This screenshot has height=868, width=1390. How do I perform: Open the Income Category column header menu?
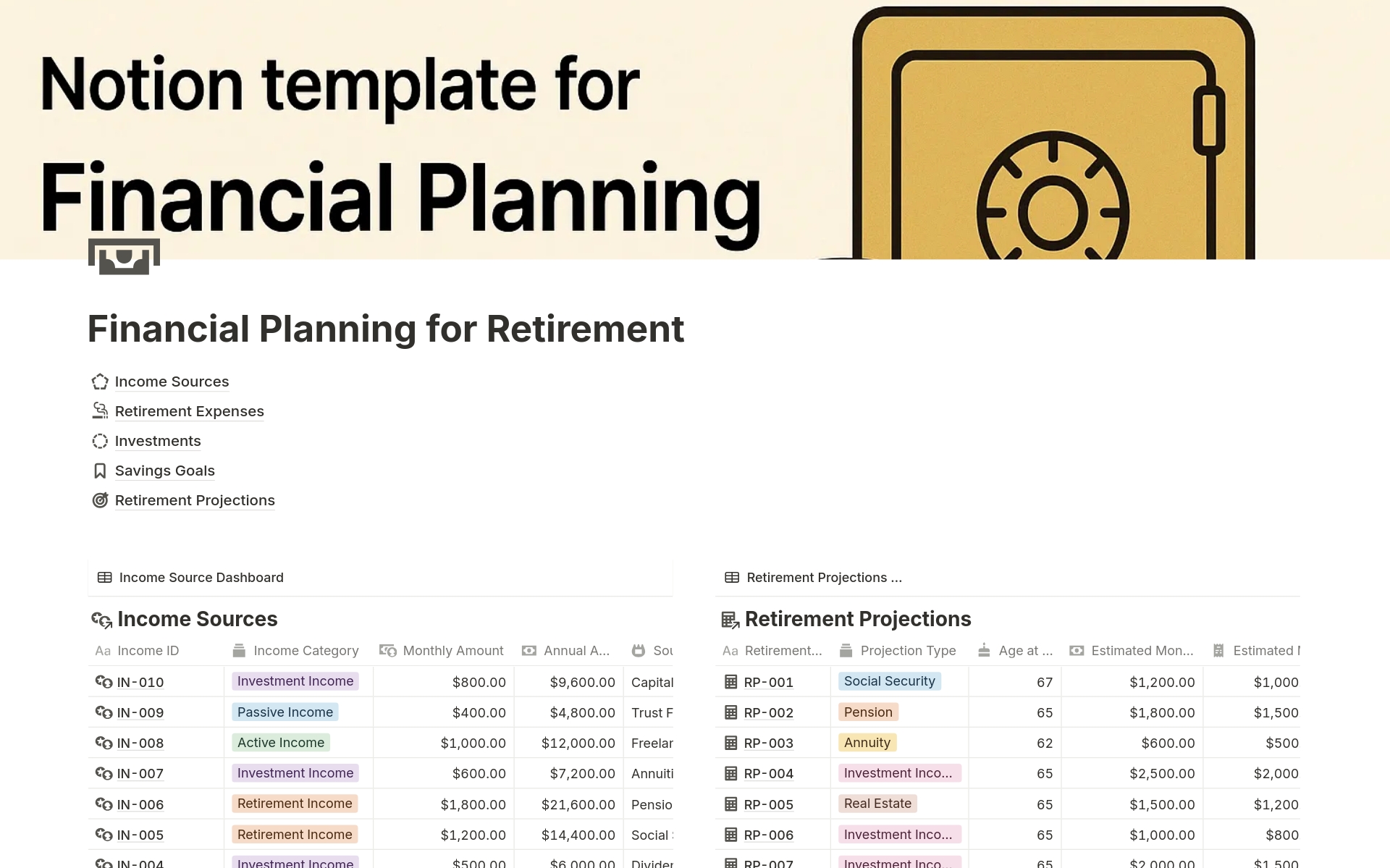pos(306,651)
